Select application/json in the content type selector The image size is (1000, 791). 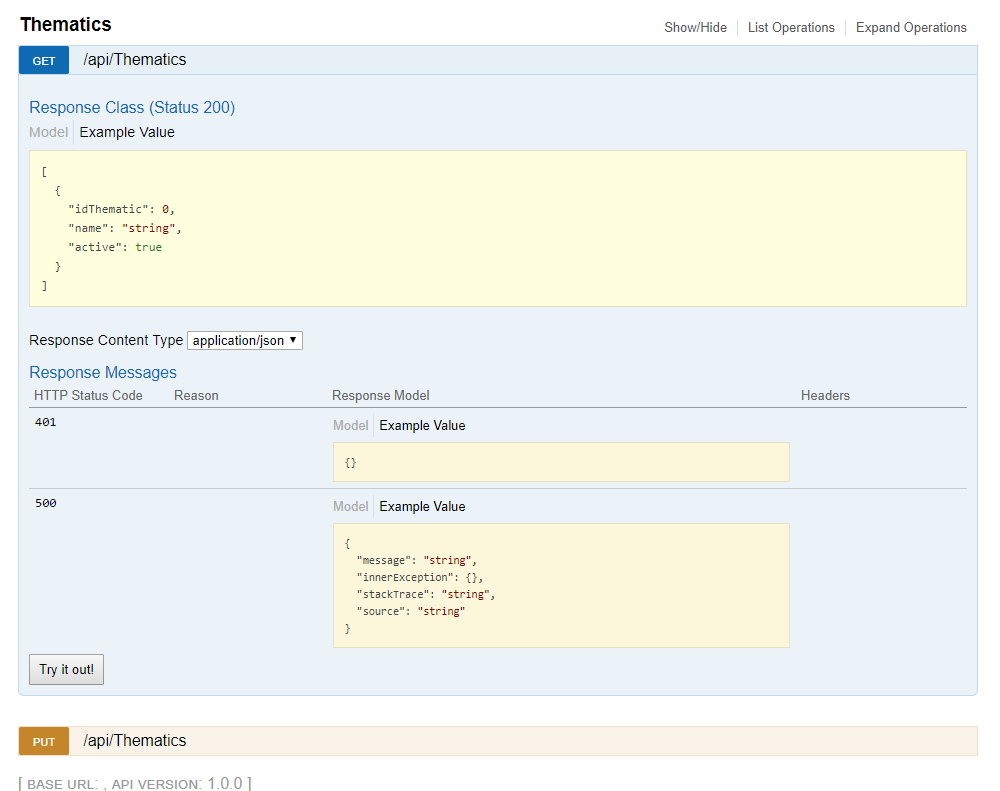pyautogui.click(x=245, y=340)
